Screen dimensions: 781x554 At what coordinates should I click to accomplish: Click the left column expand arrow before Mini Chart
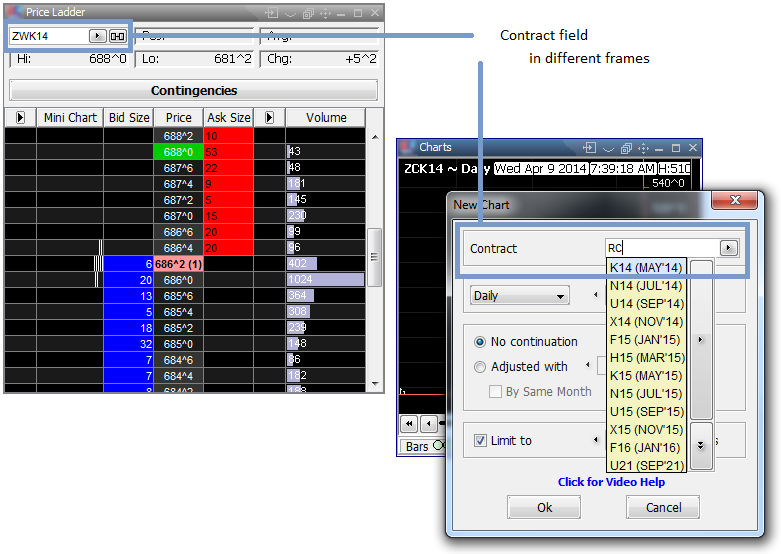(20, 118)
